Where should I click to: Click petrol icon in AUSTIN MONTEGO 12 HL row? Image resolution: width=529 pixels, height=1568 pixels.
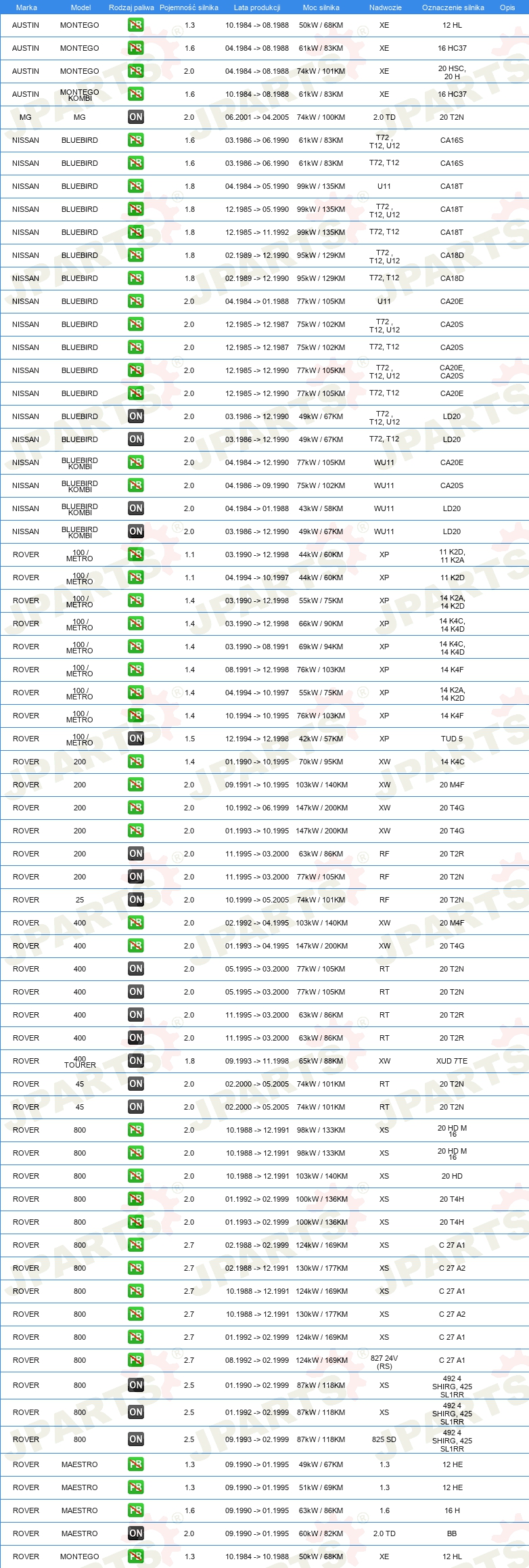136,25
